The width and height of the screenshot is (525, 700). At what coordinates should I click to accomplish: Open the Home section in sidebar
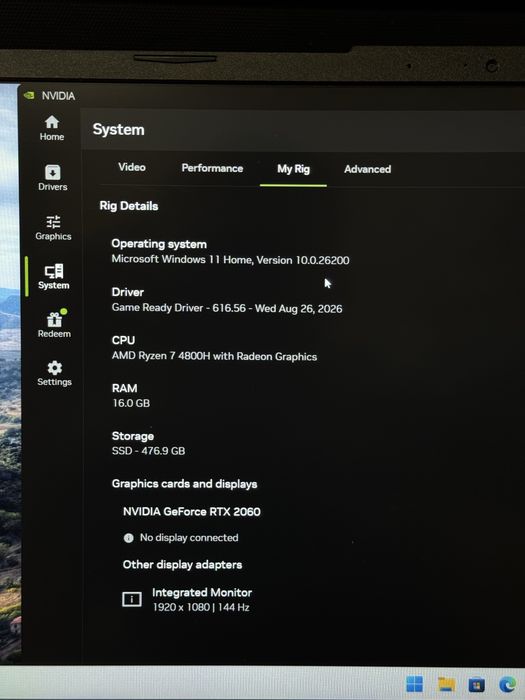point(52,128)
